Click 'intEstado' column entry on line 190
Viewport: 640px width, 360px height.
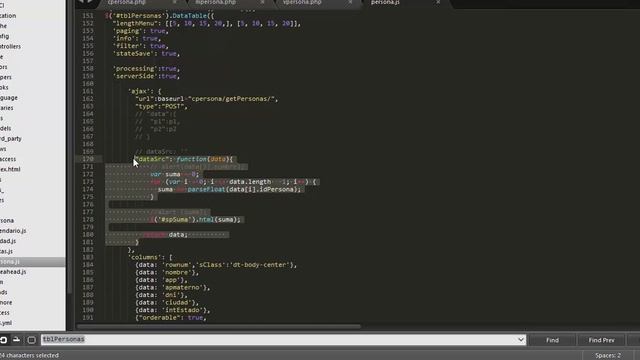(182, 310)
